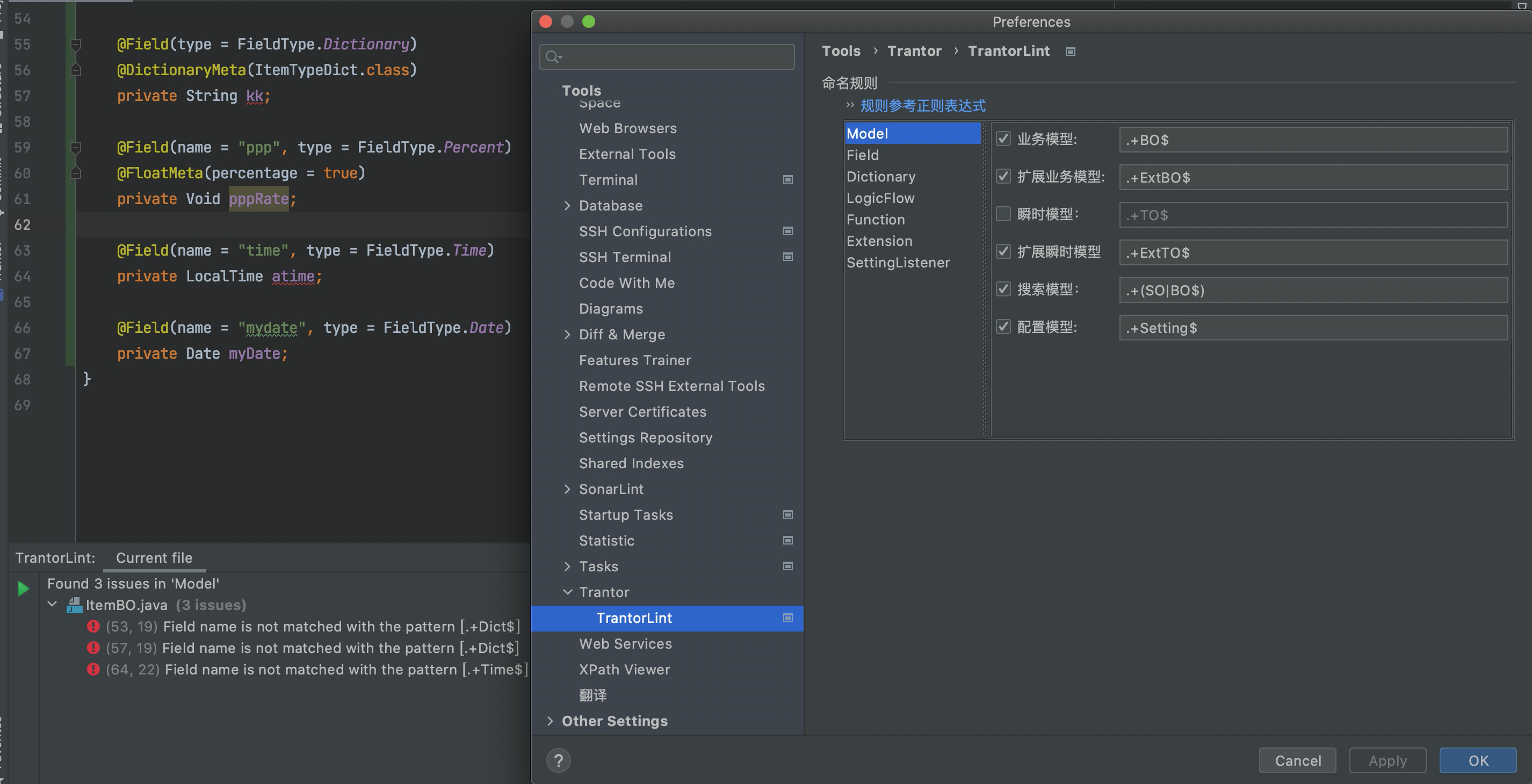1532x784 pixels.
Task: Select Field in the naming rules list
Action: [912, 155]
